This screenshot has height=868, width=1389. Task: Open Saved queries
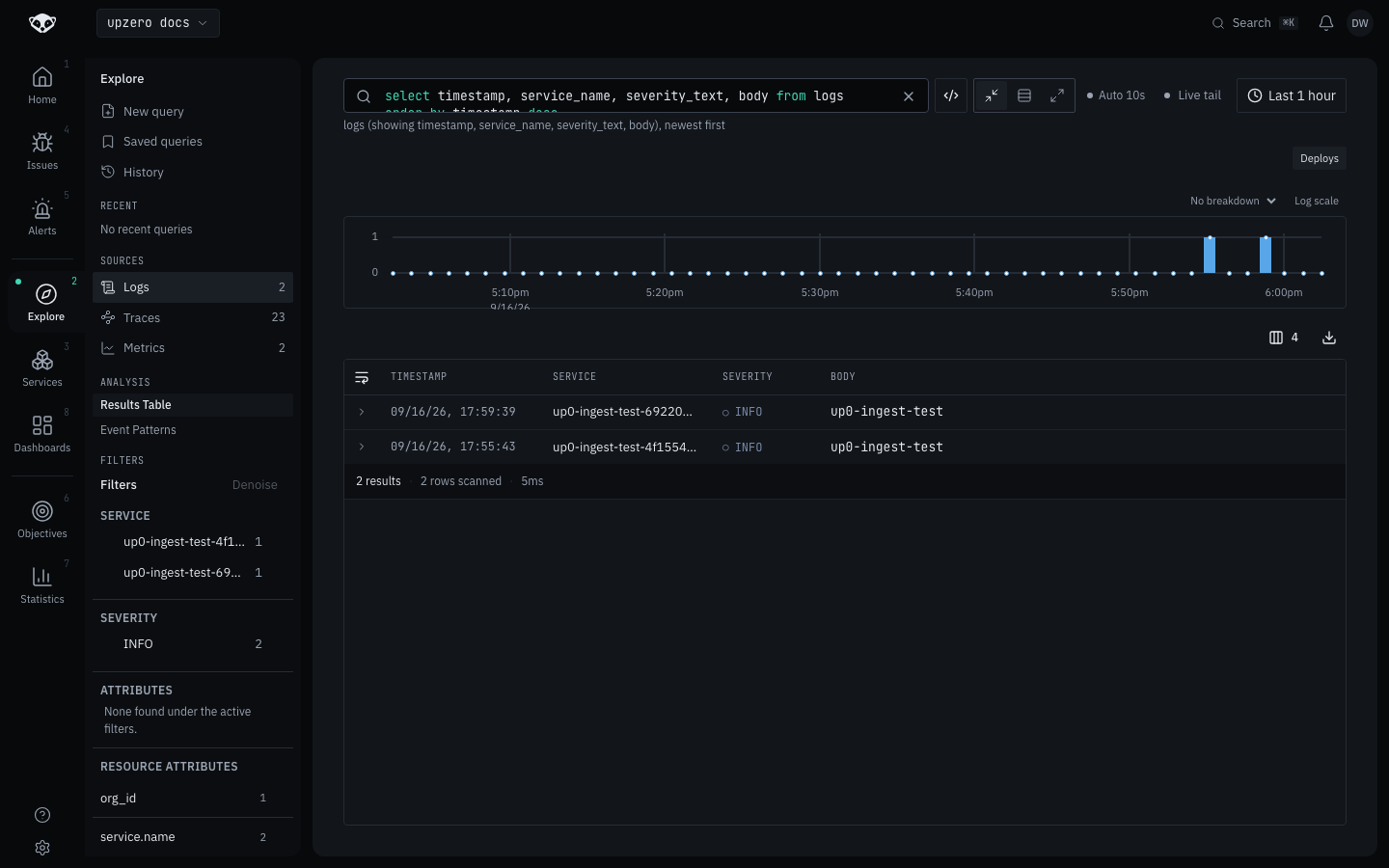(x=193, y=142)
